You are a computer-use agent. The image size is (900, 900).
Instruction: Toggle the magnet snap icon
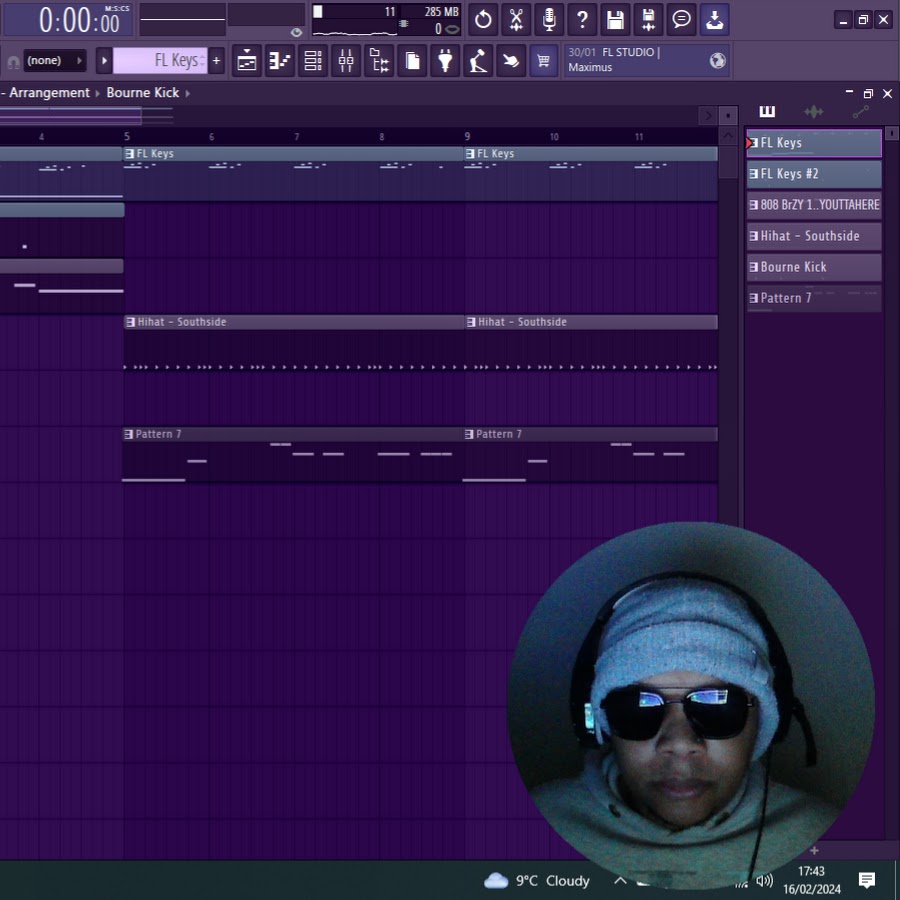coord(13,61)
